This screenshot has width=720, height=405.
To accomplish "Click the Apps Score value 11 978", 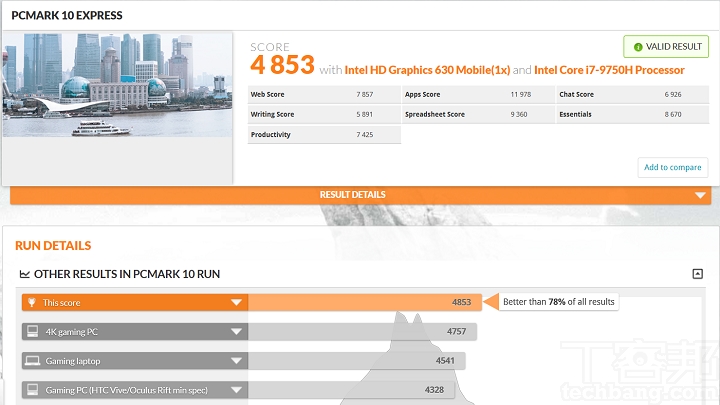I will 521,94.
